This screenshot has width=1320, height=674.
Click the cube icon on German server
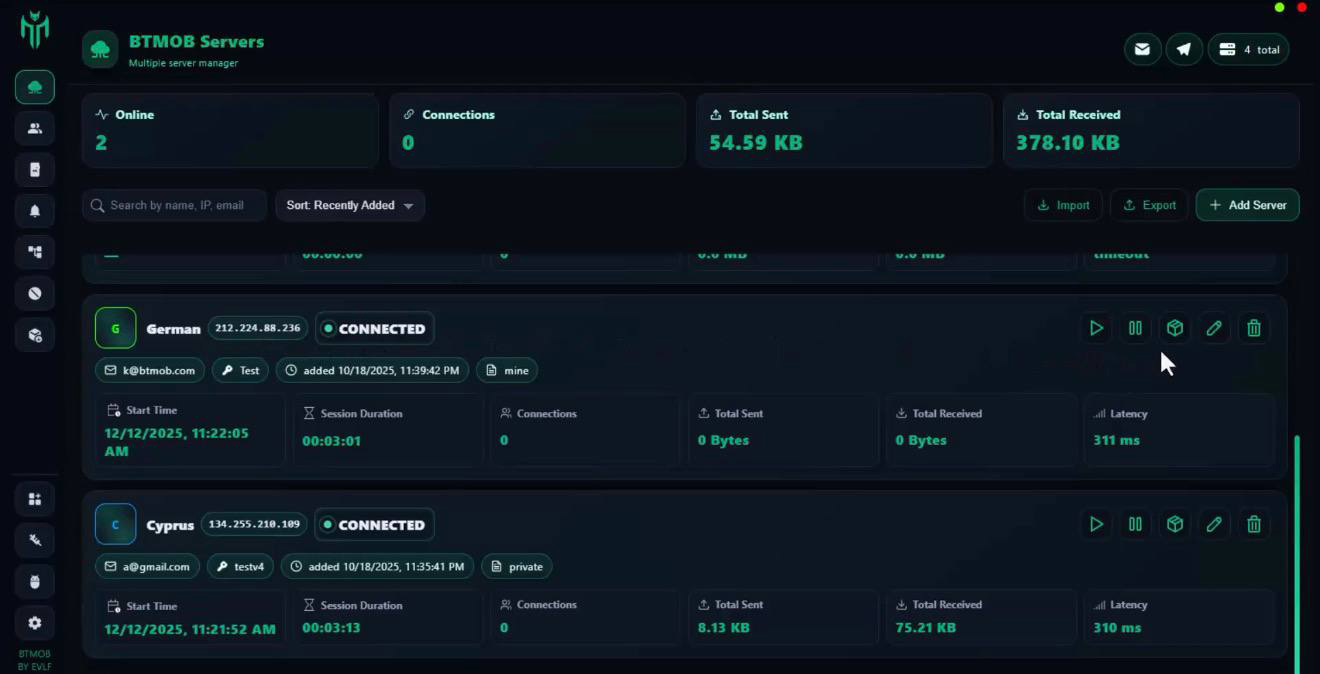(1175, 328)
